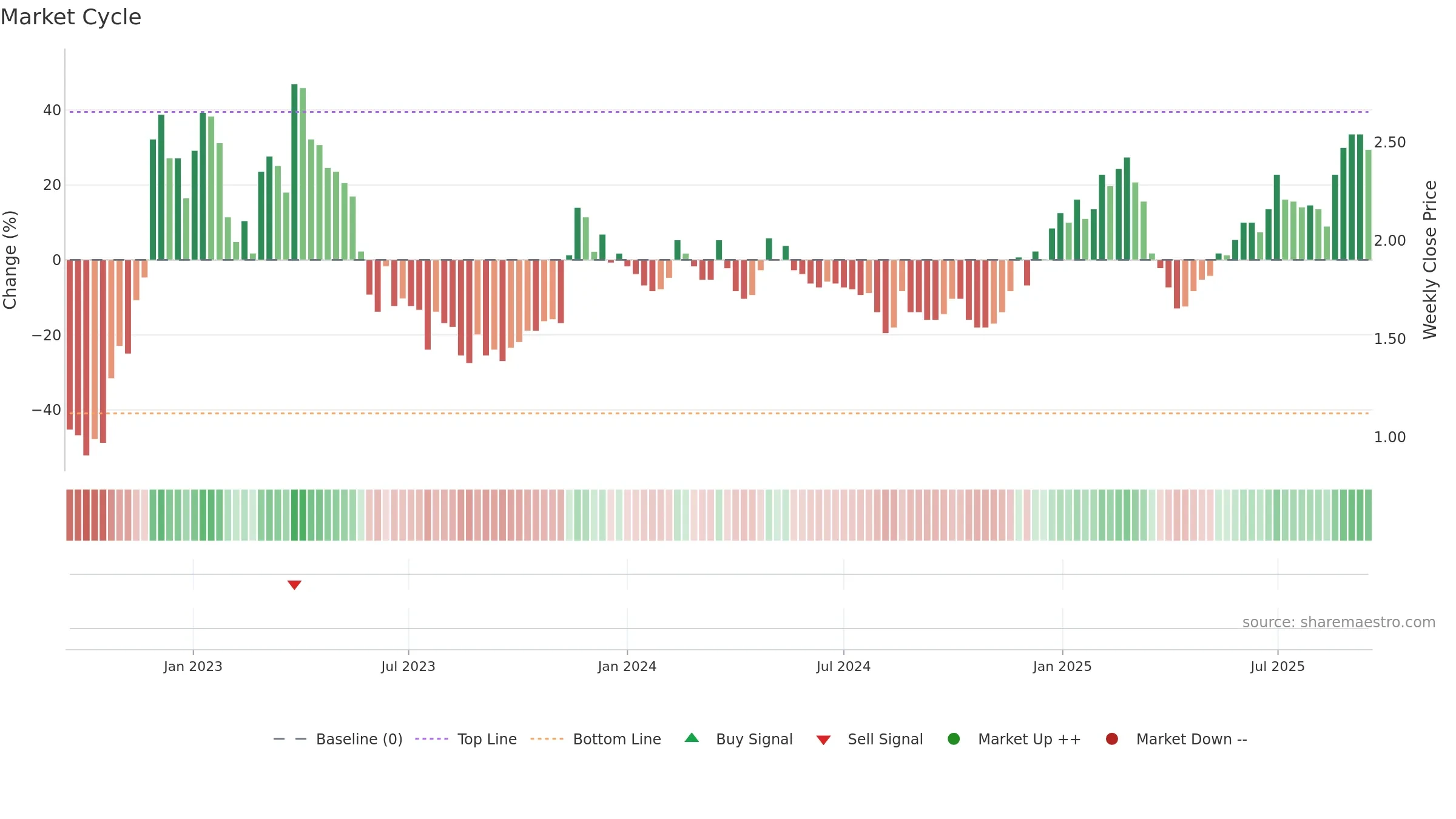Click the Bottom Line orange dotted legend marker
The height and width of the screenshot is (819, 1456).
coord(547,739)
